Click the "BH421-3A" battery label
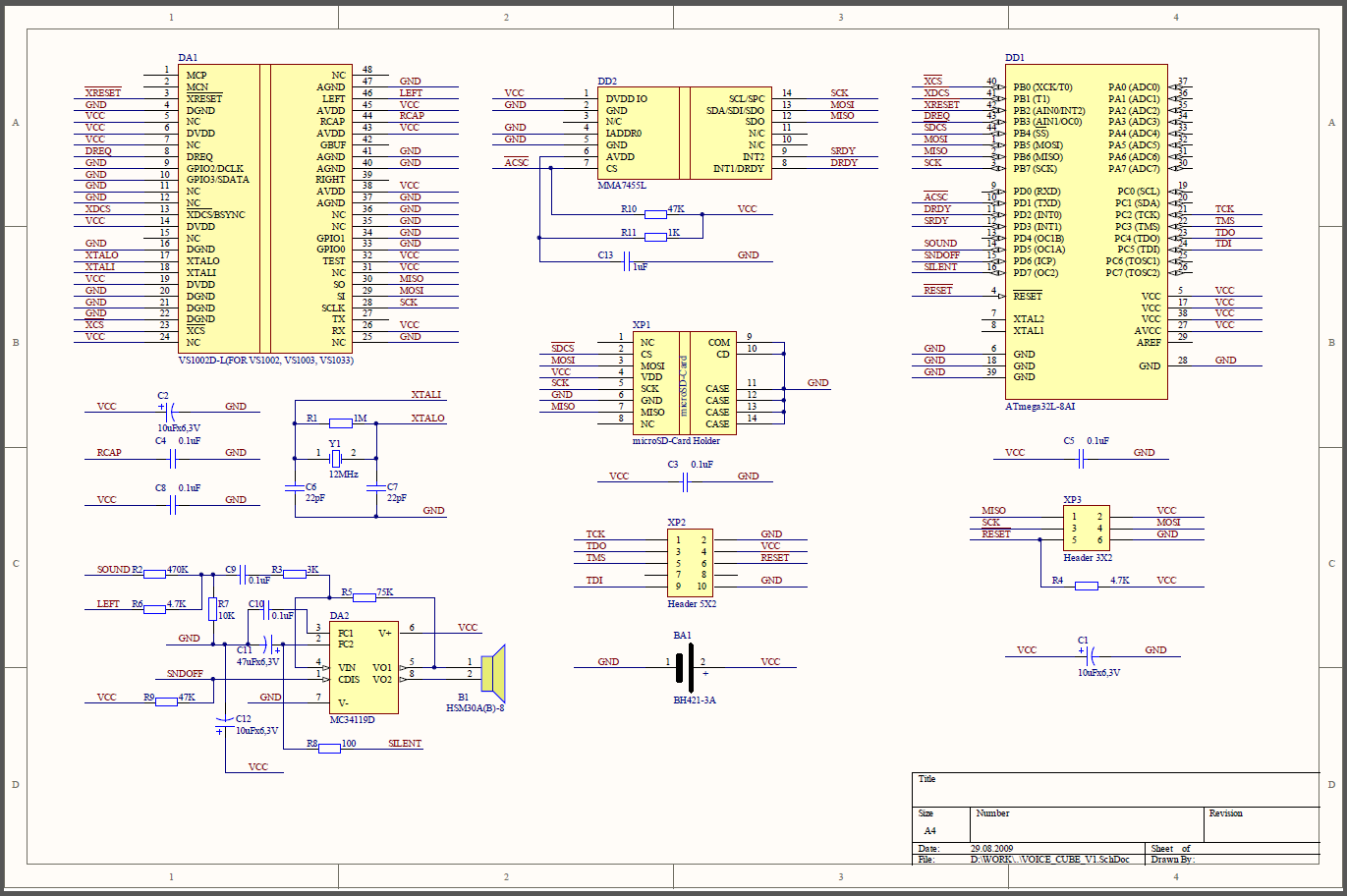 tap(695, 700)
